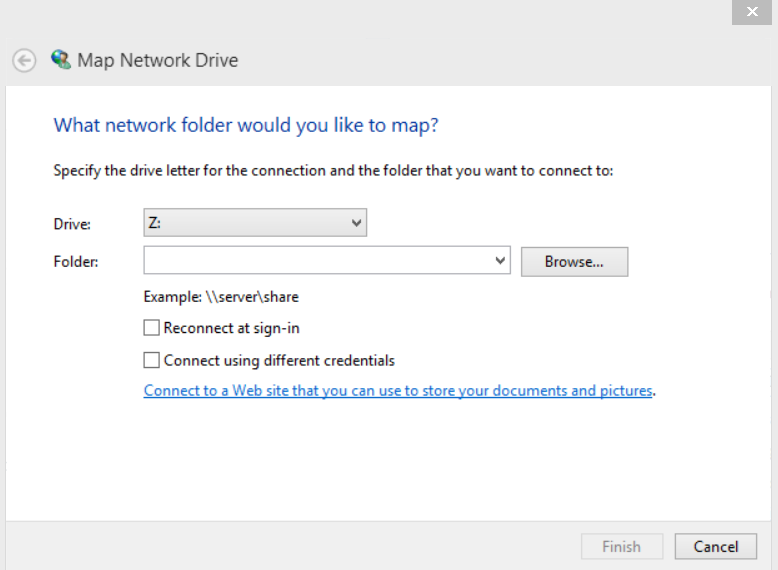Tick the Connect using different credentials checkbox
The image size is (778, 570).
tap(152, 360)
